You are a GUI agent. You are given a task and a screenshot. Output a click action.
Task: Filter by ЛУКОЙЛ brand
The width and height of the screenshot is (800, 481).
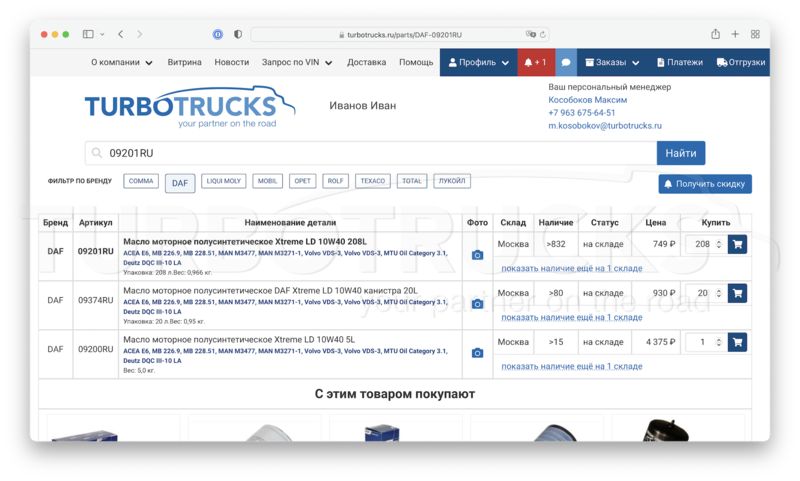452,181
